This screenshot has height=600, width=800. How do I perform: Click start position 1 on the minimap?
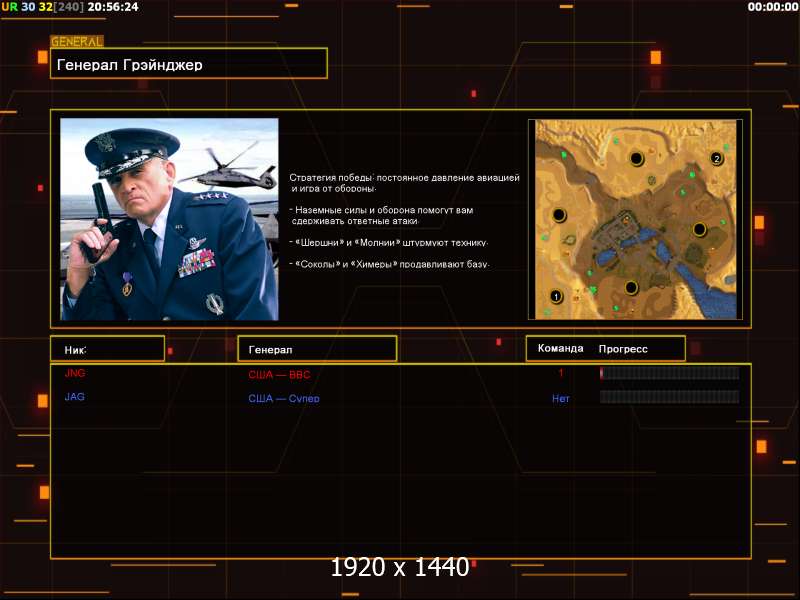[x=556, y=296]
